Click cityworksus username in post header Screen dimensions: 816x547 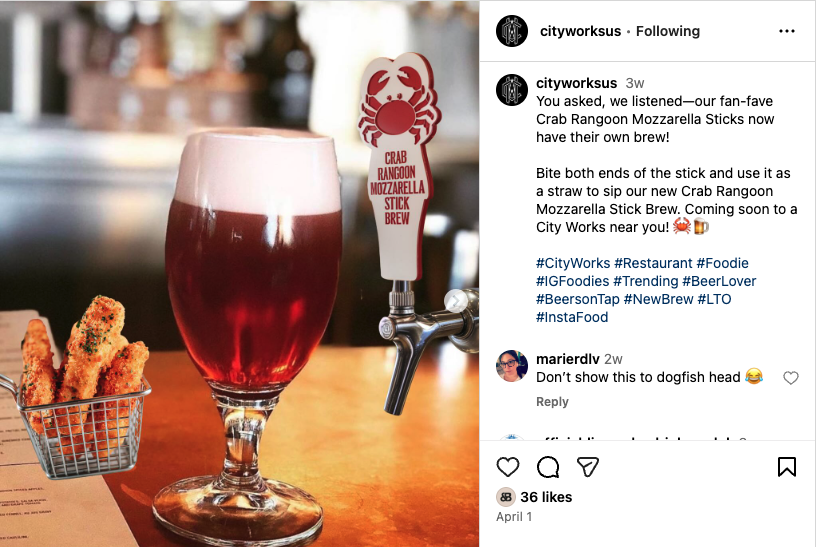click(580, 31)
